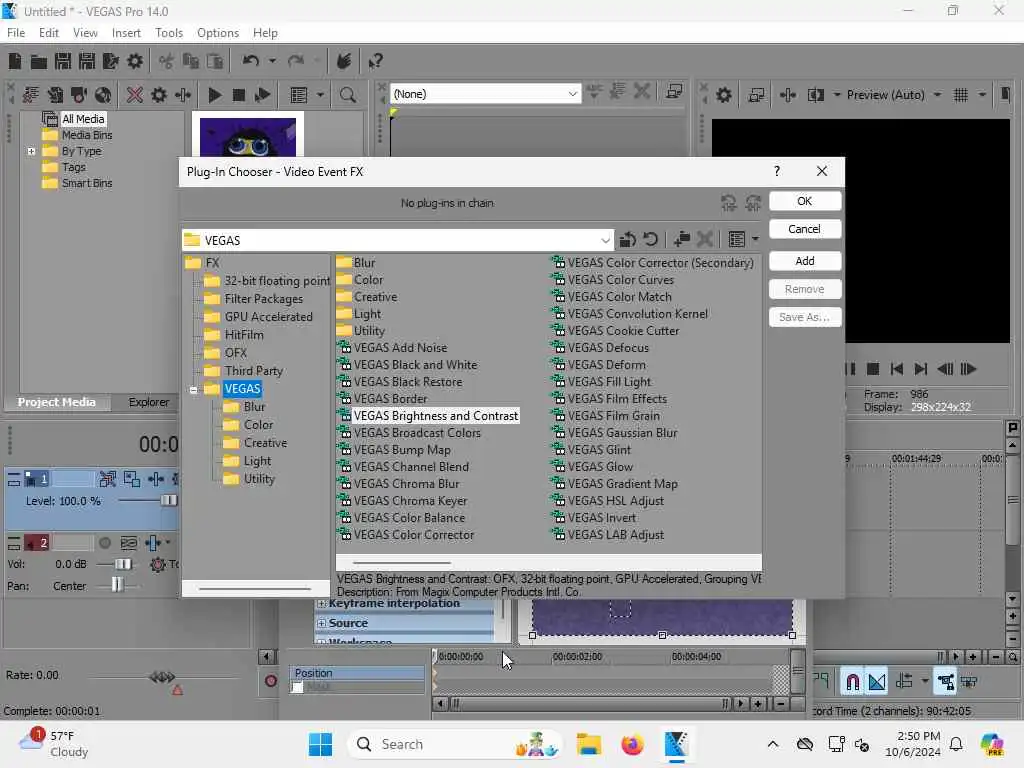
Task: Open the Undo history dropdown arrow
Action: coord(272,61)
